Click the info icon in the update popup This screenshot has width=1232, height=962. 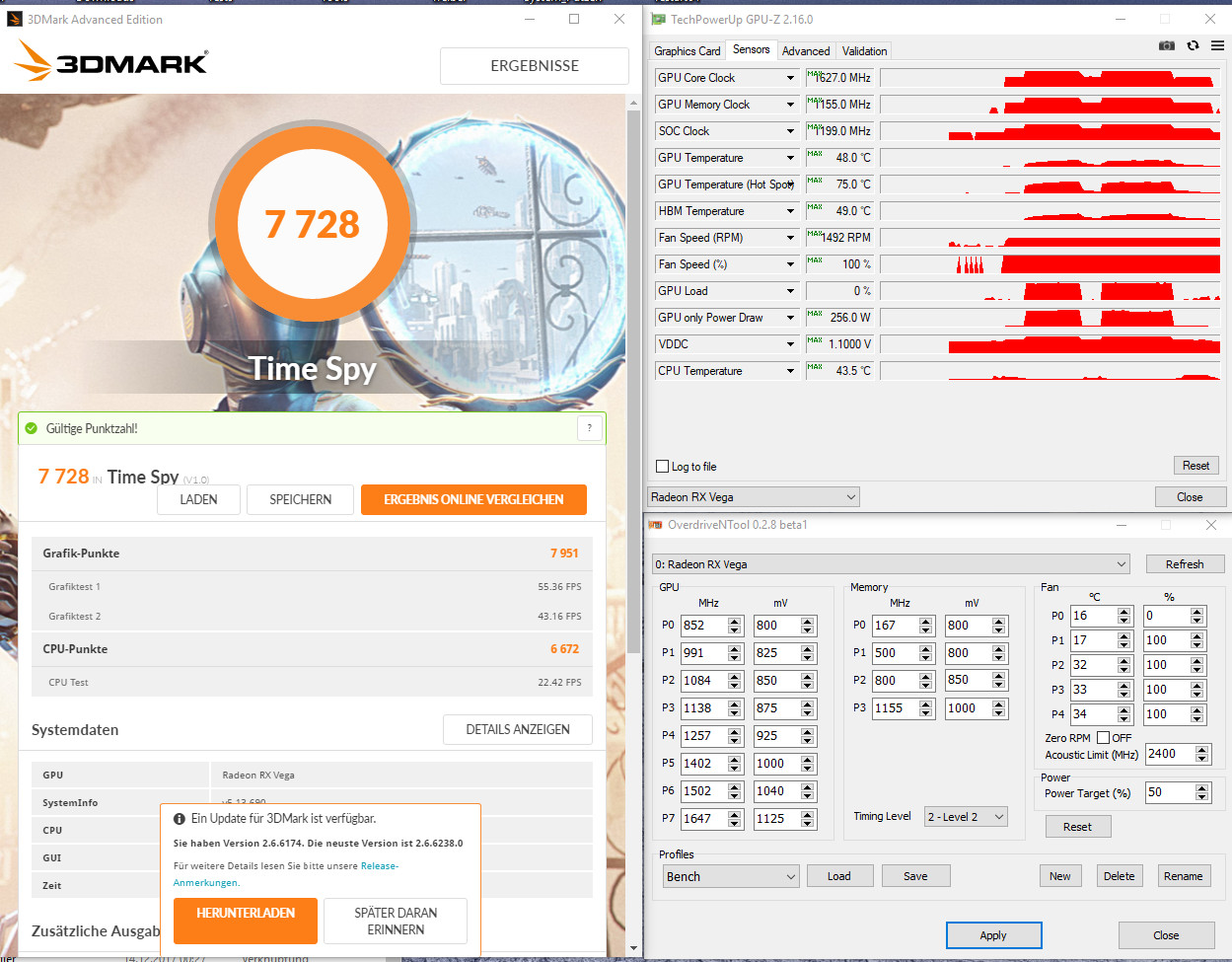tap(180, 819)
